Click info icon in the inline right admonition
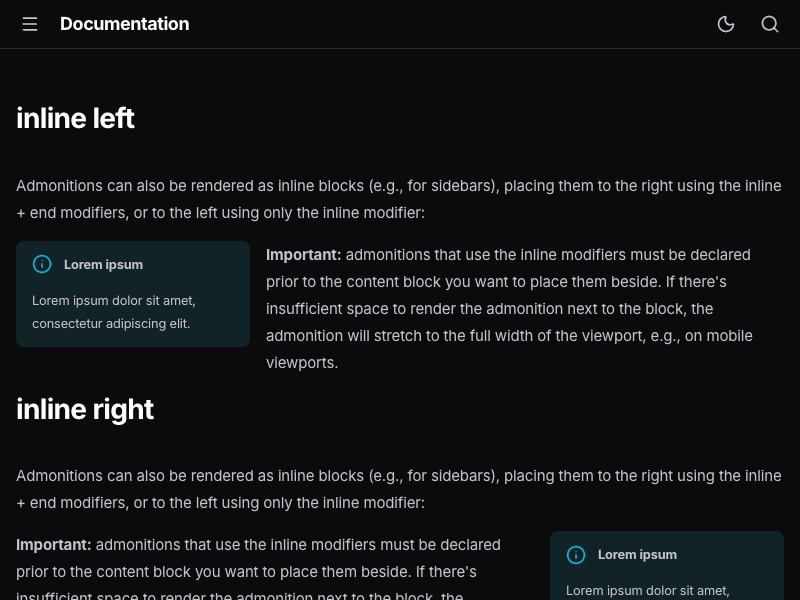The height and width of the screenshot is (600, 800). (x=576, y=554)
